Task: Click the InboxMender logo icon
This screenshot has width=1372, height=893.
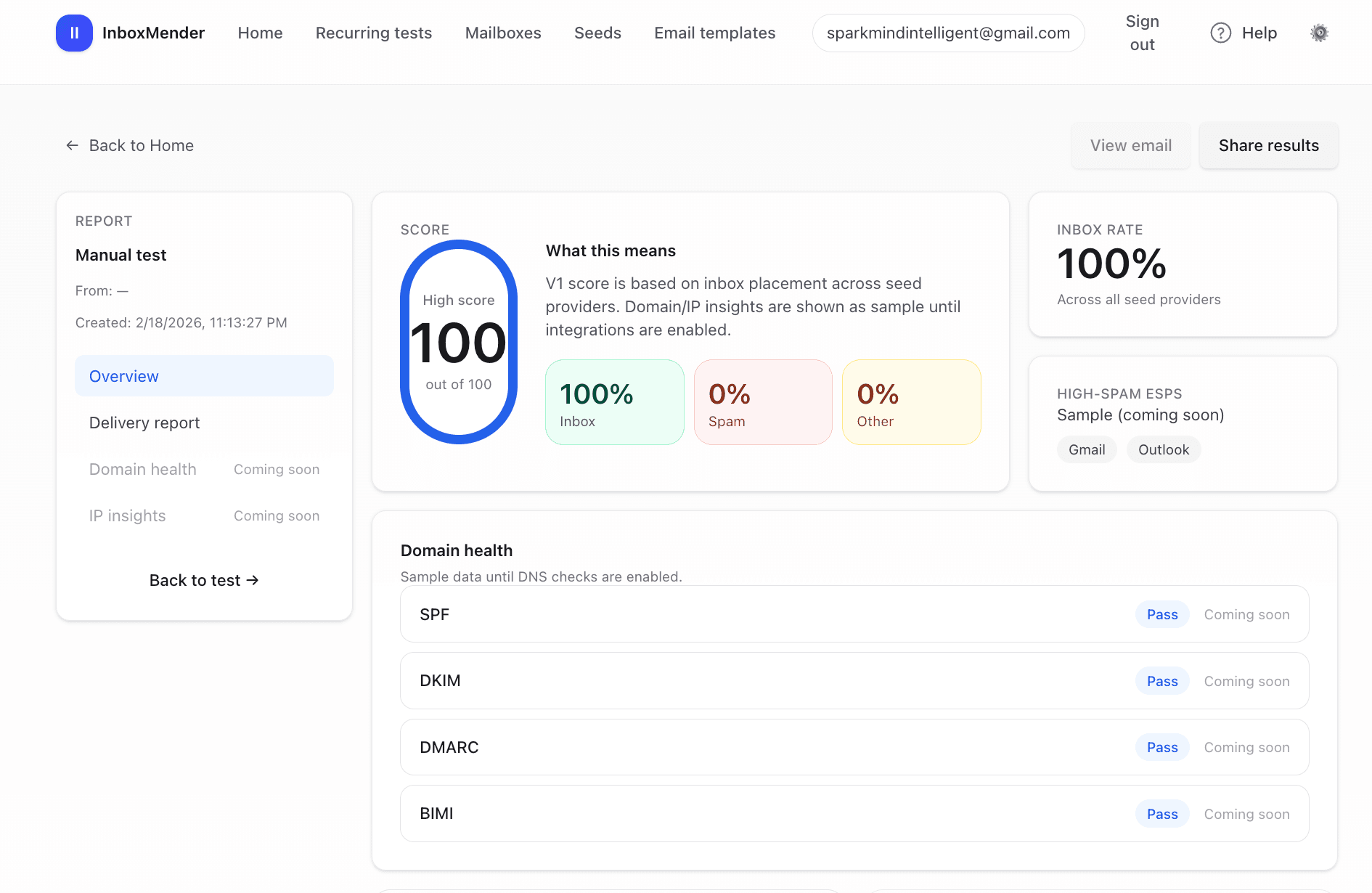Action: pyautogui.click(x=74, y=33)
